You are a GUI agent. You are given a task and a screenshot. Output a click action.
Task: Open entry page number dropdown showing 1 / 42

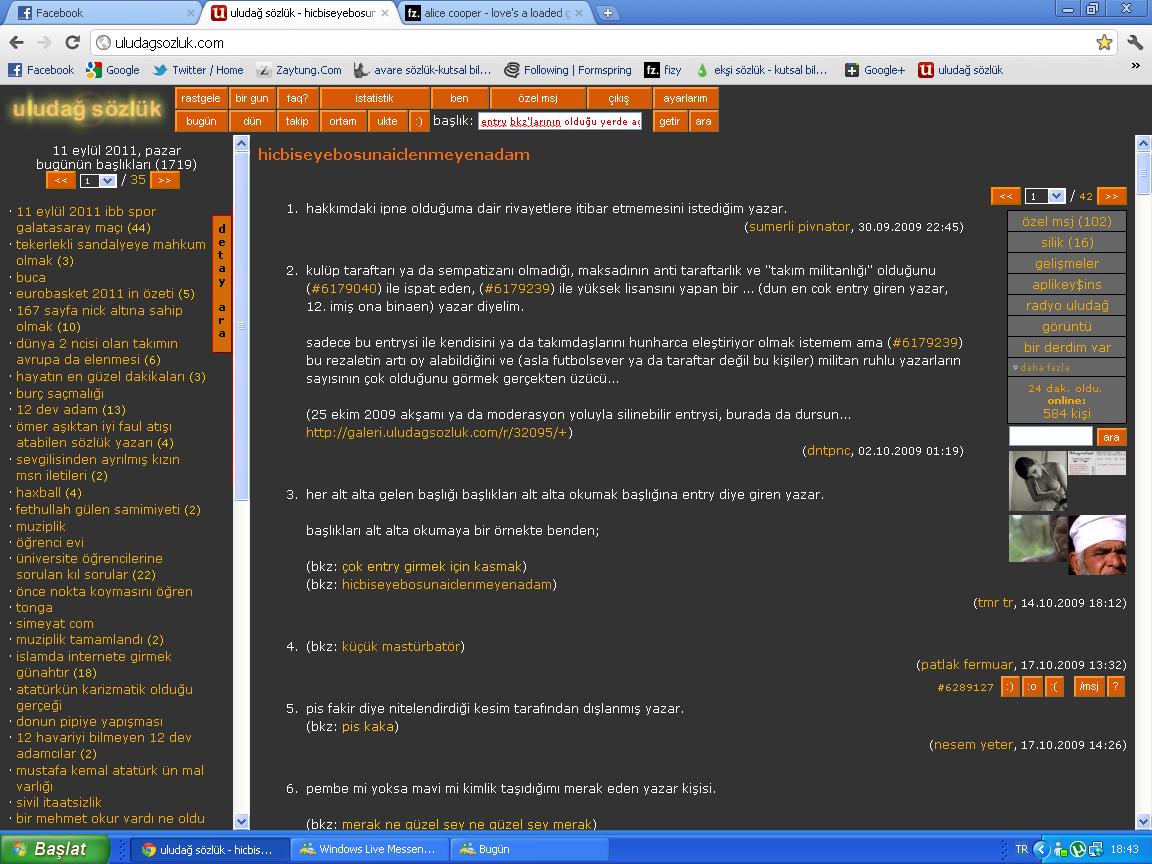pos(1045,196)
